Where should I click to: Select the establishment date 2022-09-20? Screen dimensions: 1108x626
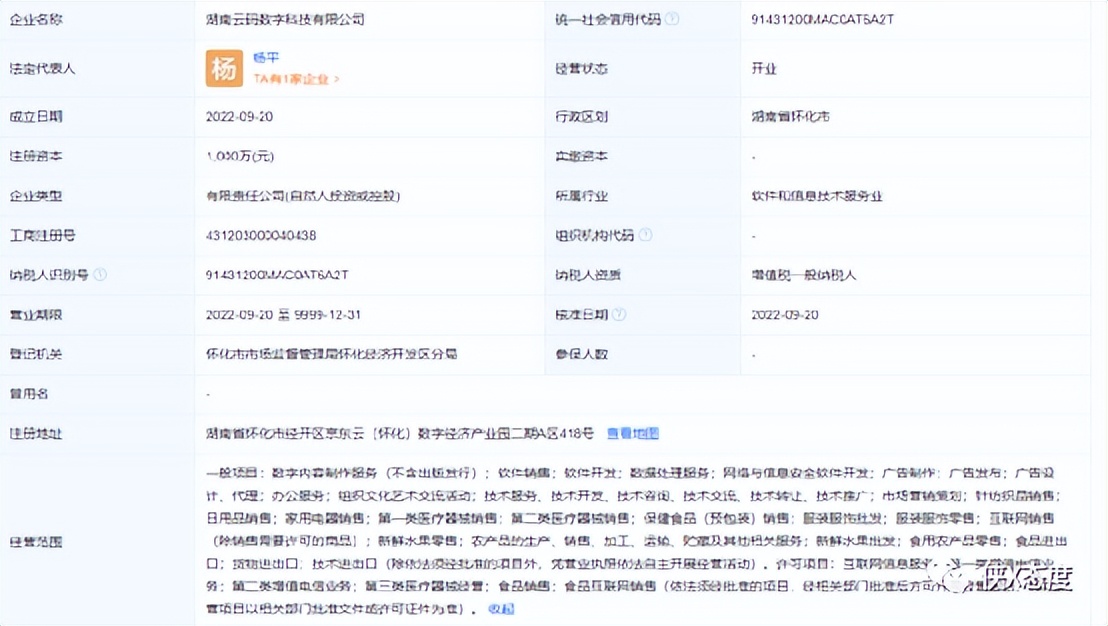coord(245,116)
